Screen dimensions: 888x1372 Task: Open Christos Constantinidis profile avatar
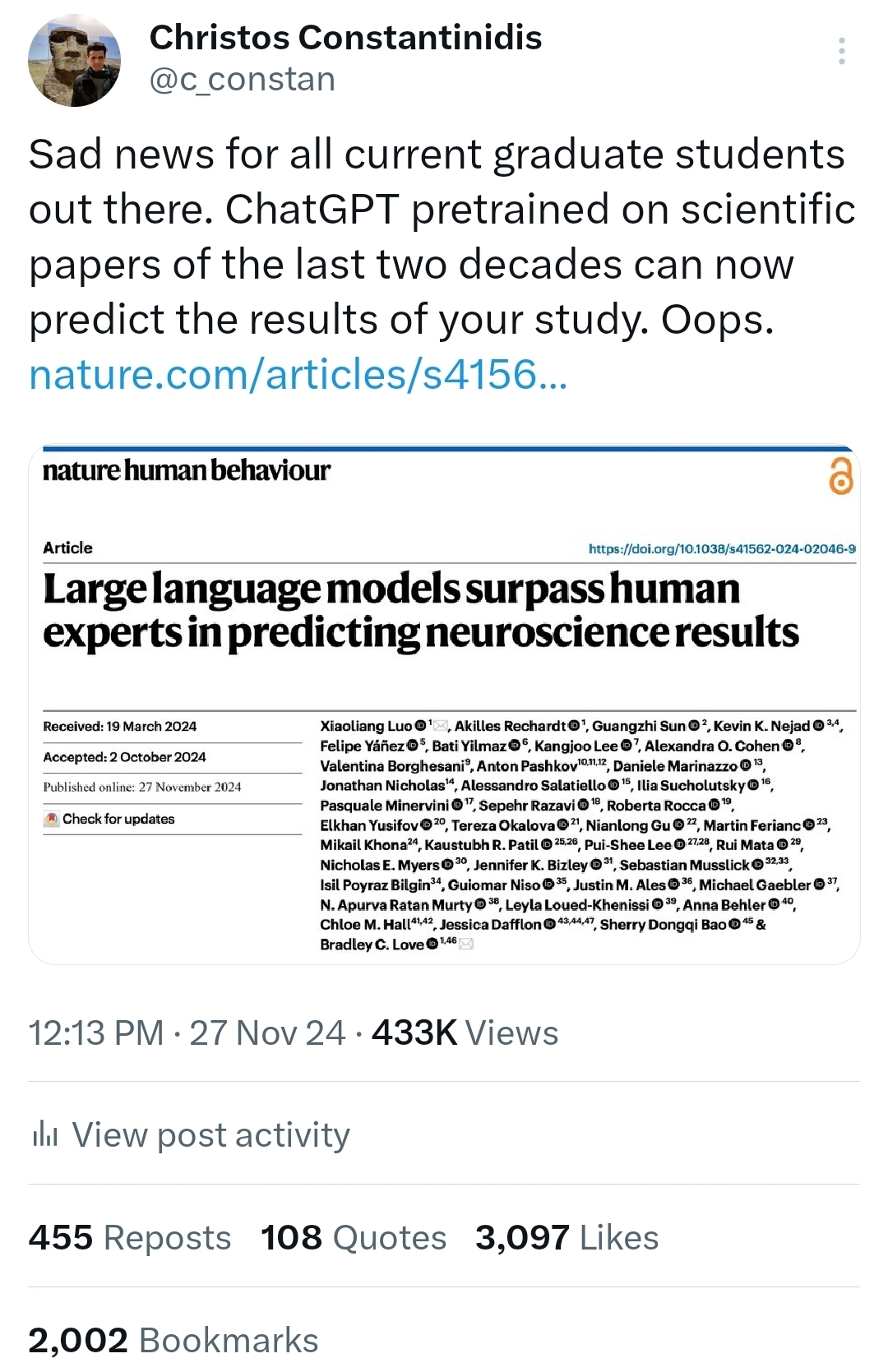pos(74,60)
